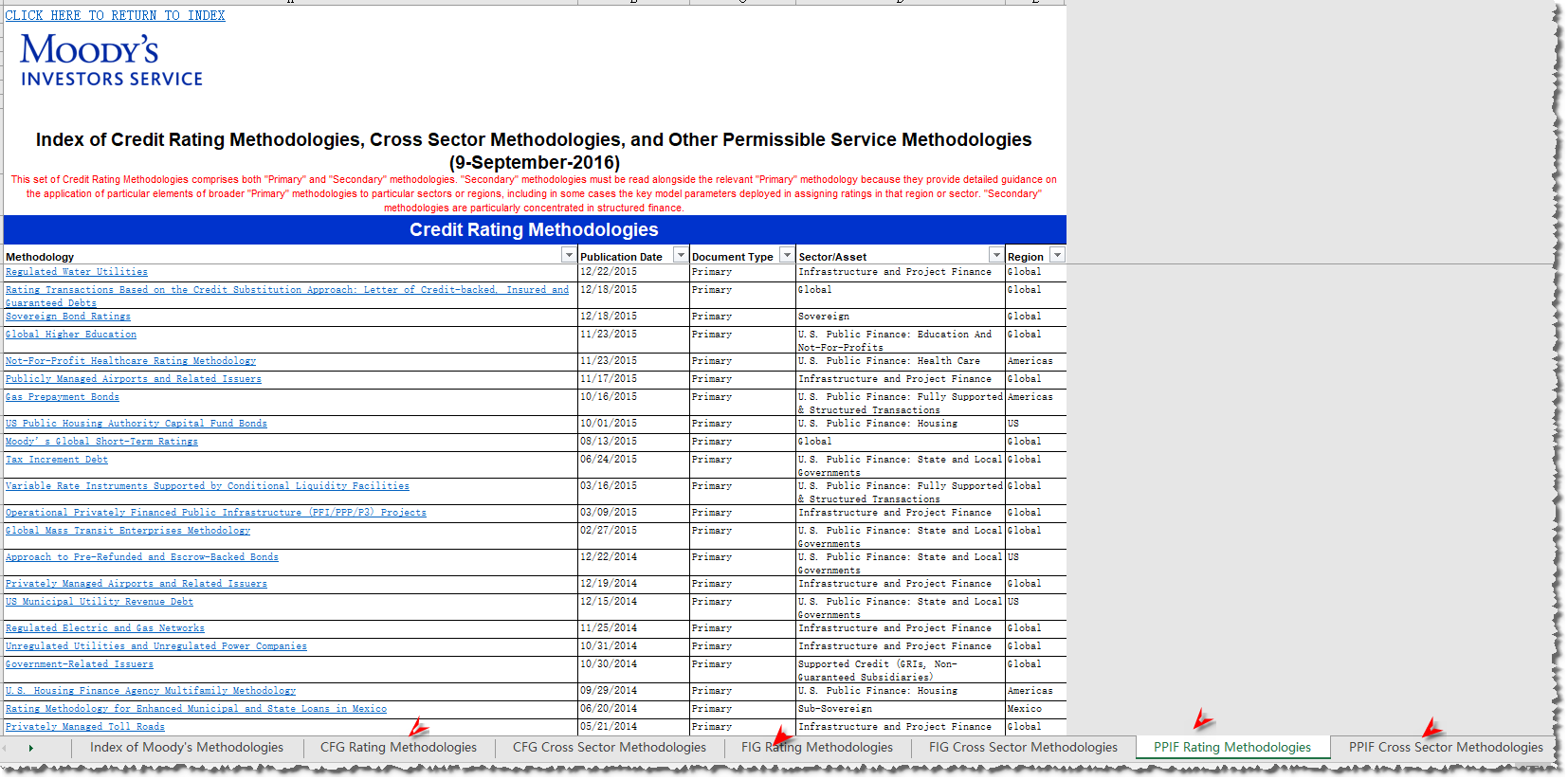Image resolution: width=1568 pixels, height=780 pixels.
Task: Click U.S. Housing Finance Agency Multifamily Methodology
Action: (x=151, y=691)
